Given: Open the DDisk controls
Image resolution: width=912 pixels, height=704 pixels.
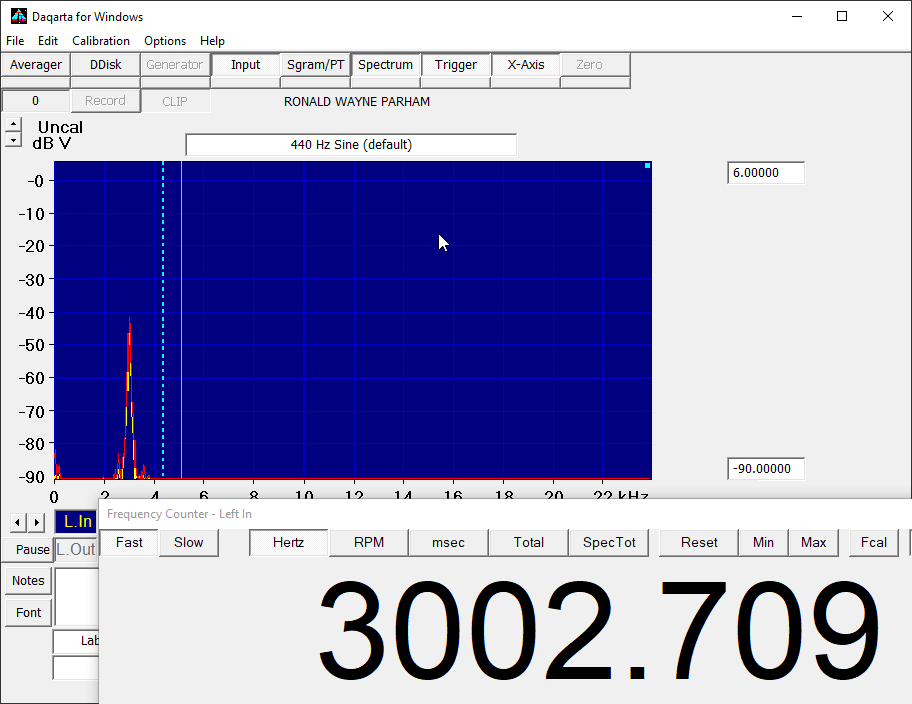Looking at the screenshot, I should (105, 65).
